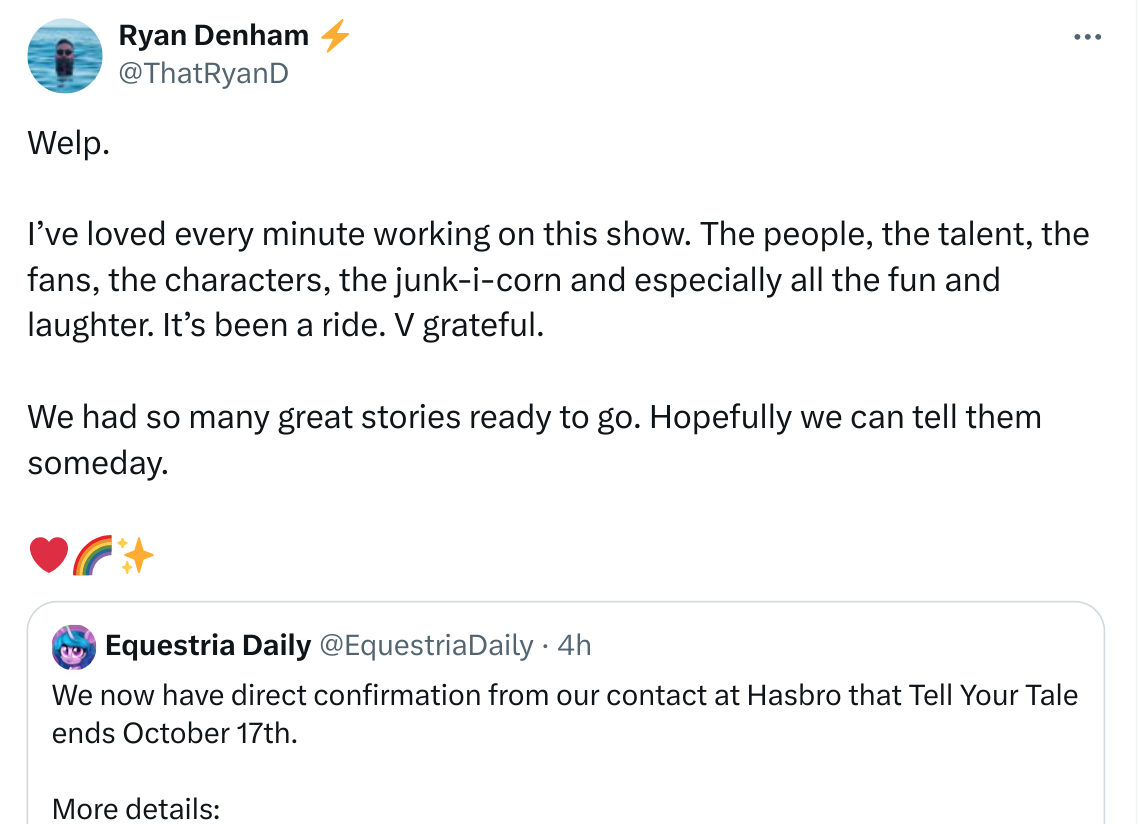Open the 4h timestamp of quoted post

coord(574,646)
